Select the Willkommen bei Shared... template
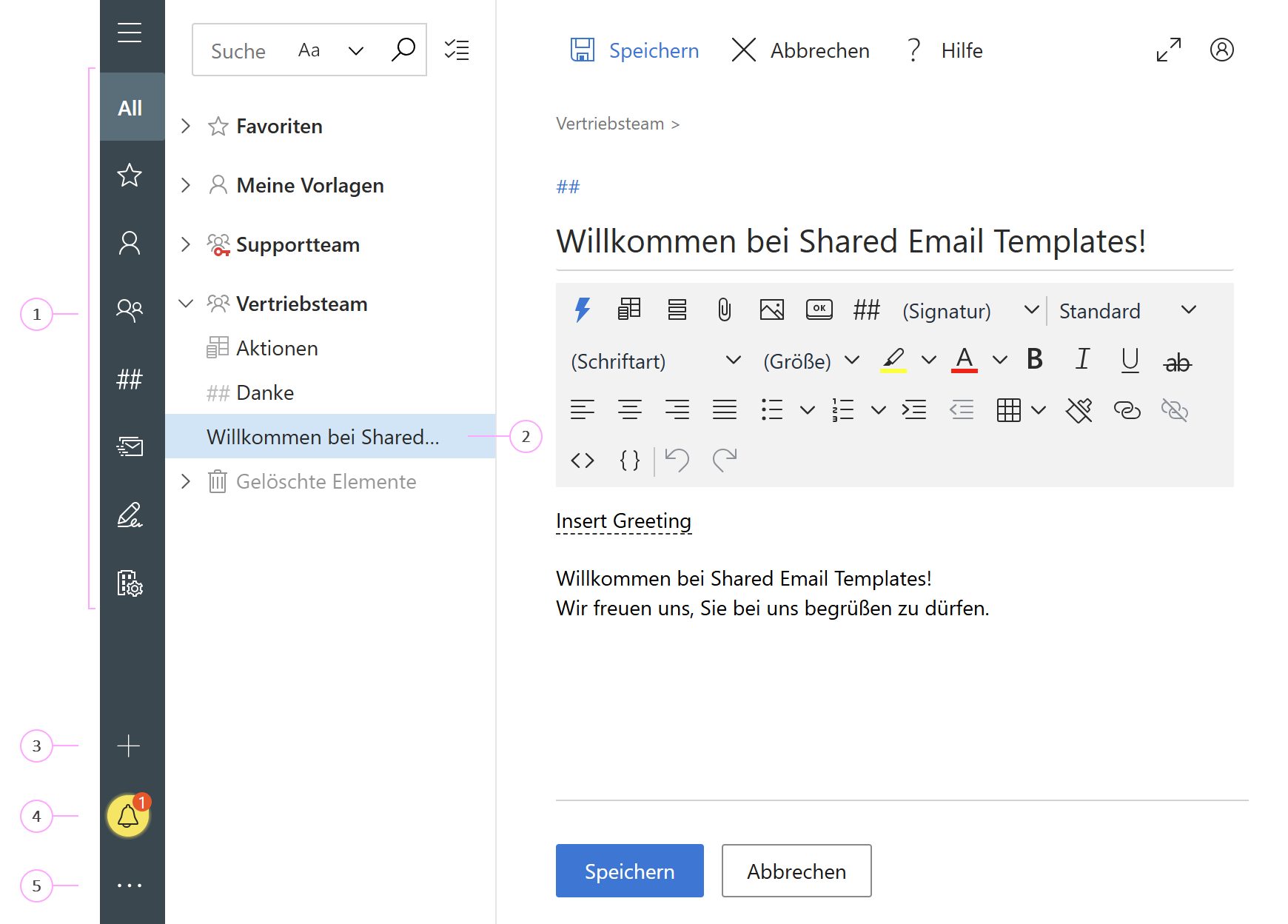 (x=330, y=436)
